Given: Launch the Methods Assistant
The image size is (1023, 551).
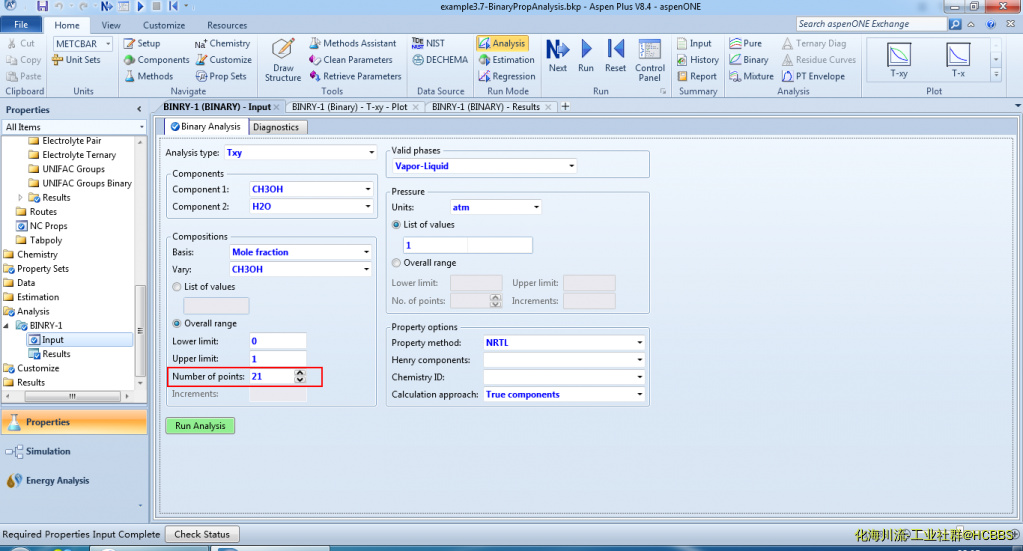Looking at the screenshot, I should click(353, 43).
